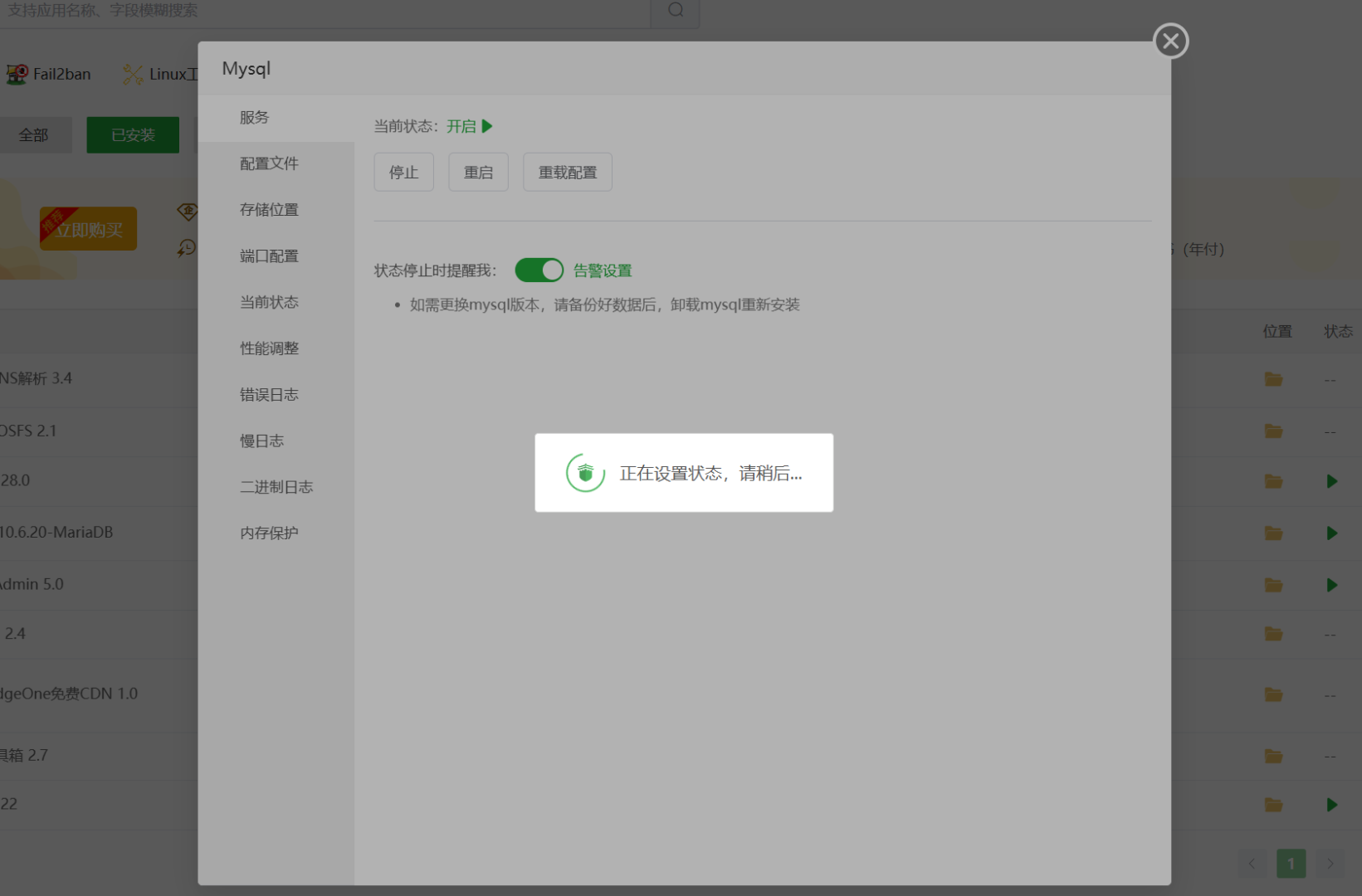Click the 停止 button to stop Mysql
Viewport: 1362px width, 896px height.
click(403, 172)
